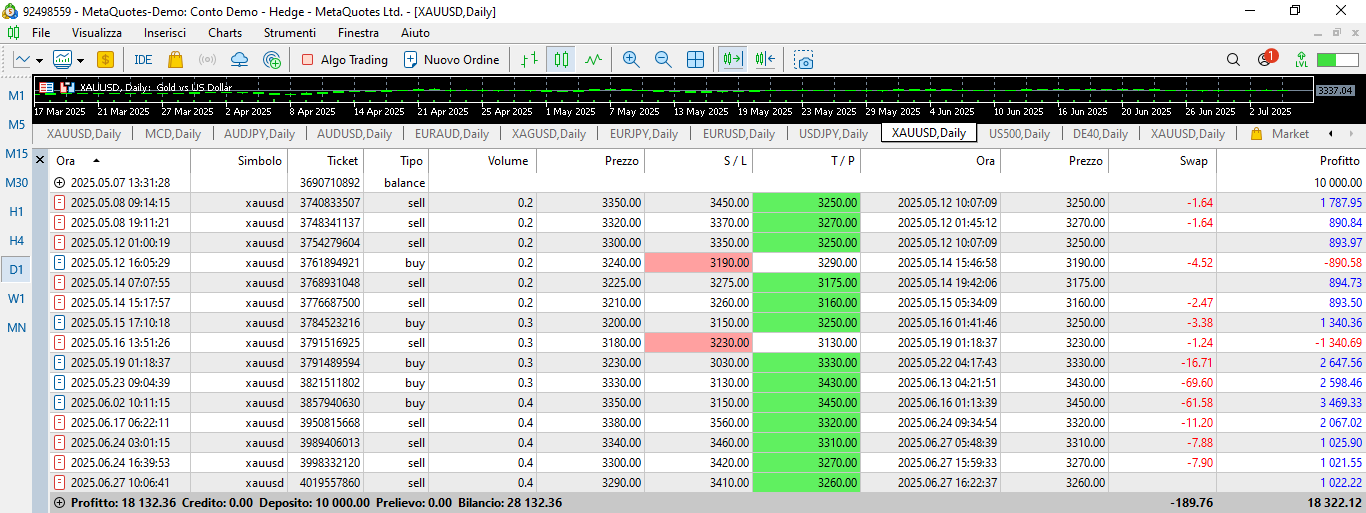This screenshot has height=513, width=1366.
Task: Open the IDE MetaEditor button
Action: coord(143,60)
